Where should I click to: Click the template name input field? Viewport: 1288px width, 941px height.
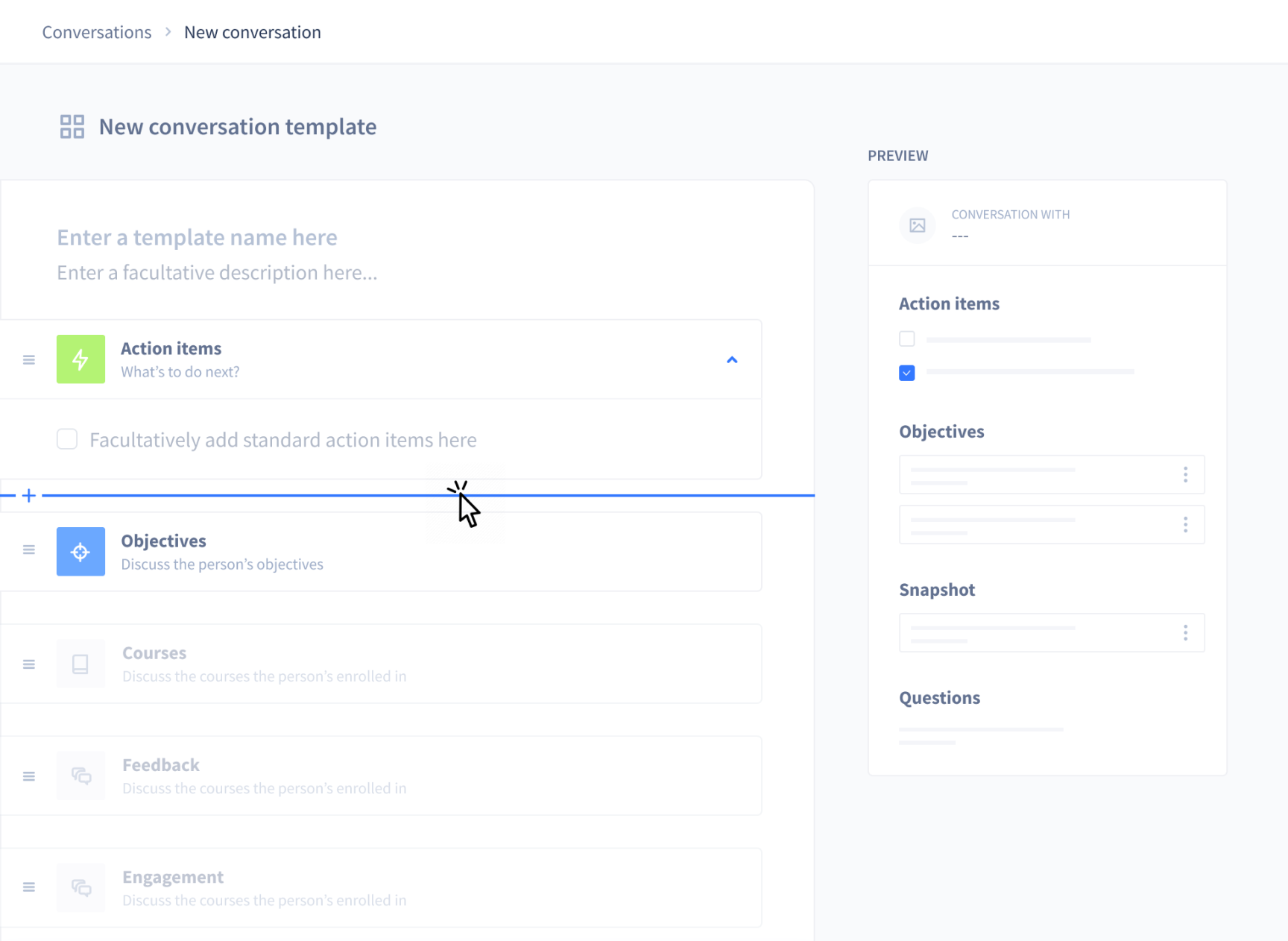[197, 237]
